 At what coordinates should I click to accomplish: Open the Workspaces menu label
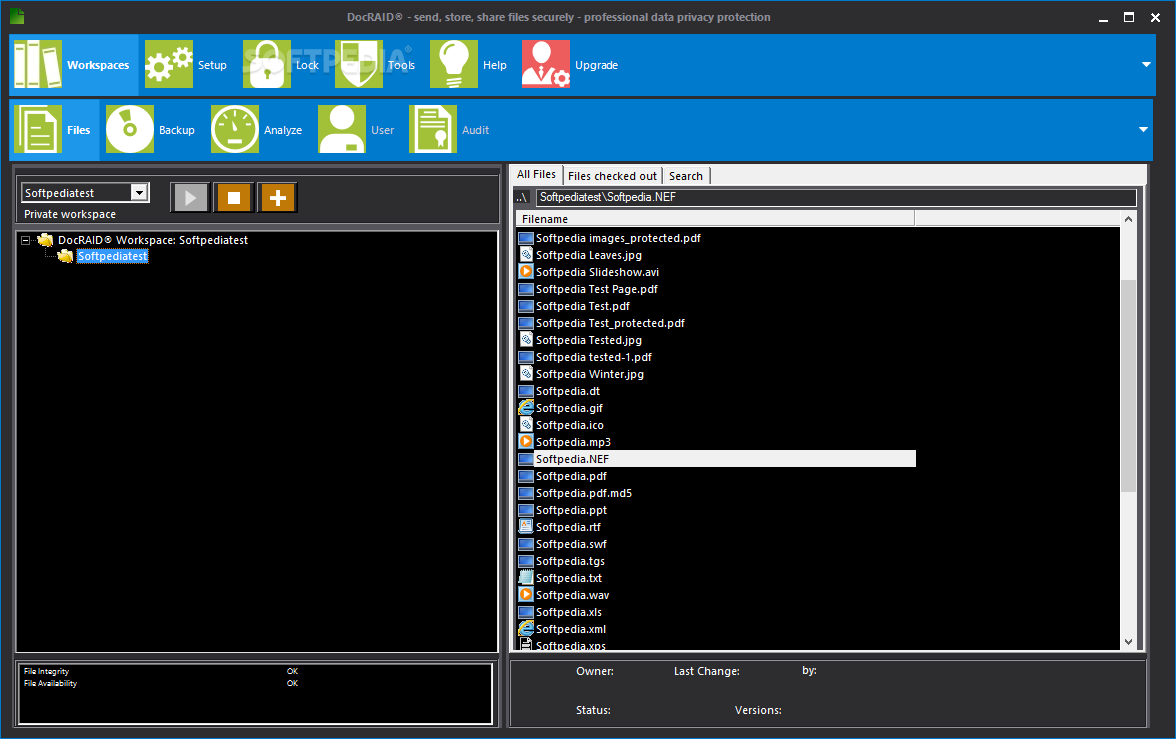click(98, 65)
